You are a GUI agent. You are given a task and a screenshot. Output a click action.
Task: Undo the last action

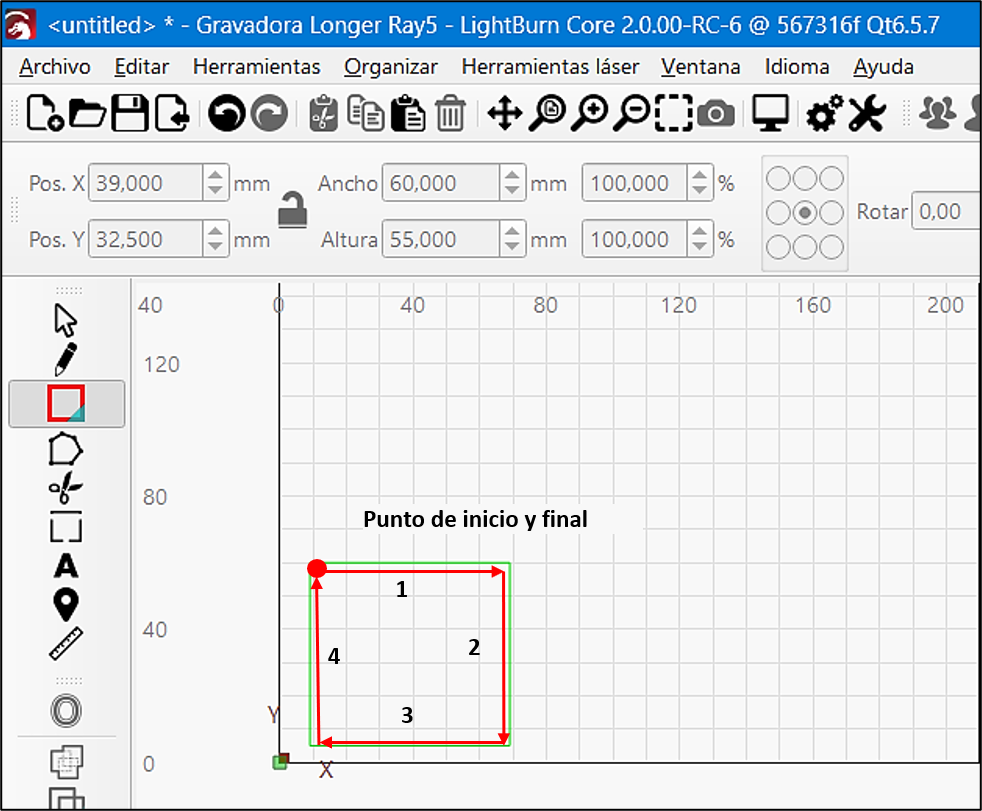pyautogui.click(x=226, y=113)
